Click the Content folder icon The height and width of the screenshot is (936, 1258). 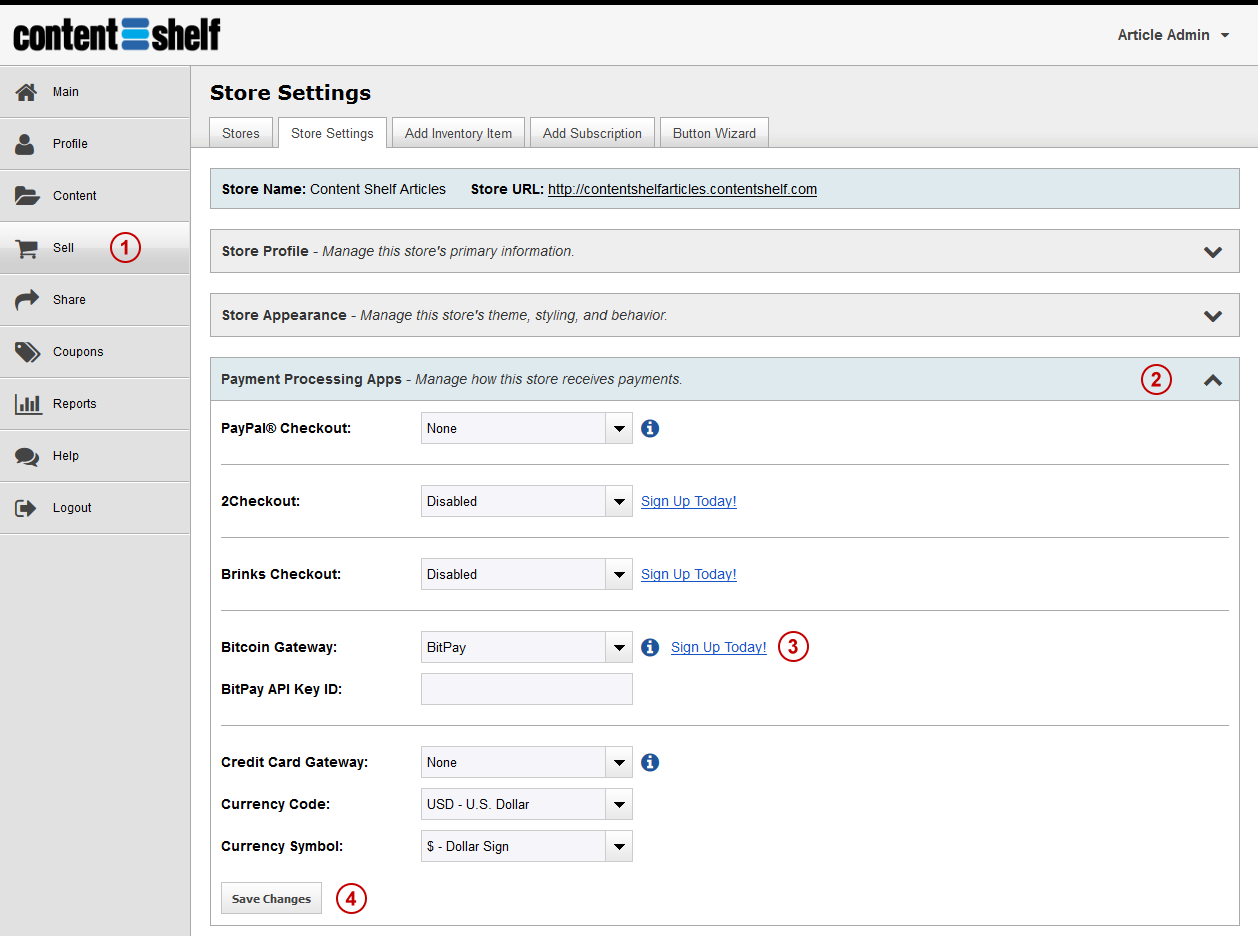(27, 196)
